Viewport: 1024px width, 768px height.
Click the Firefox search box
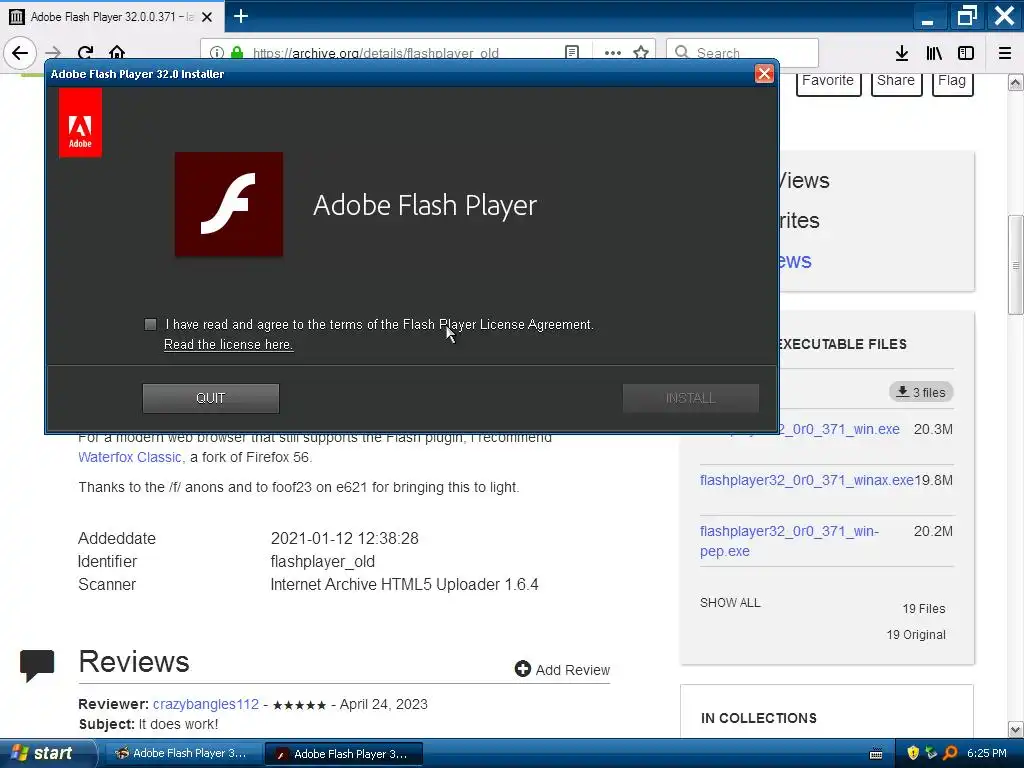[742, 53]
